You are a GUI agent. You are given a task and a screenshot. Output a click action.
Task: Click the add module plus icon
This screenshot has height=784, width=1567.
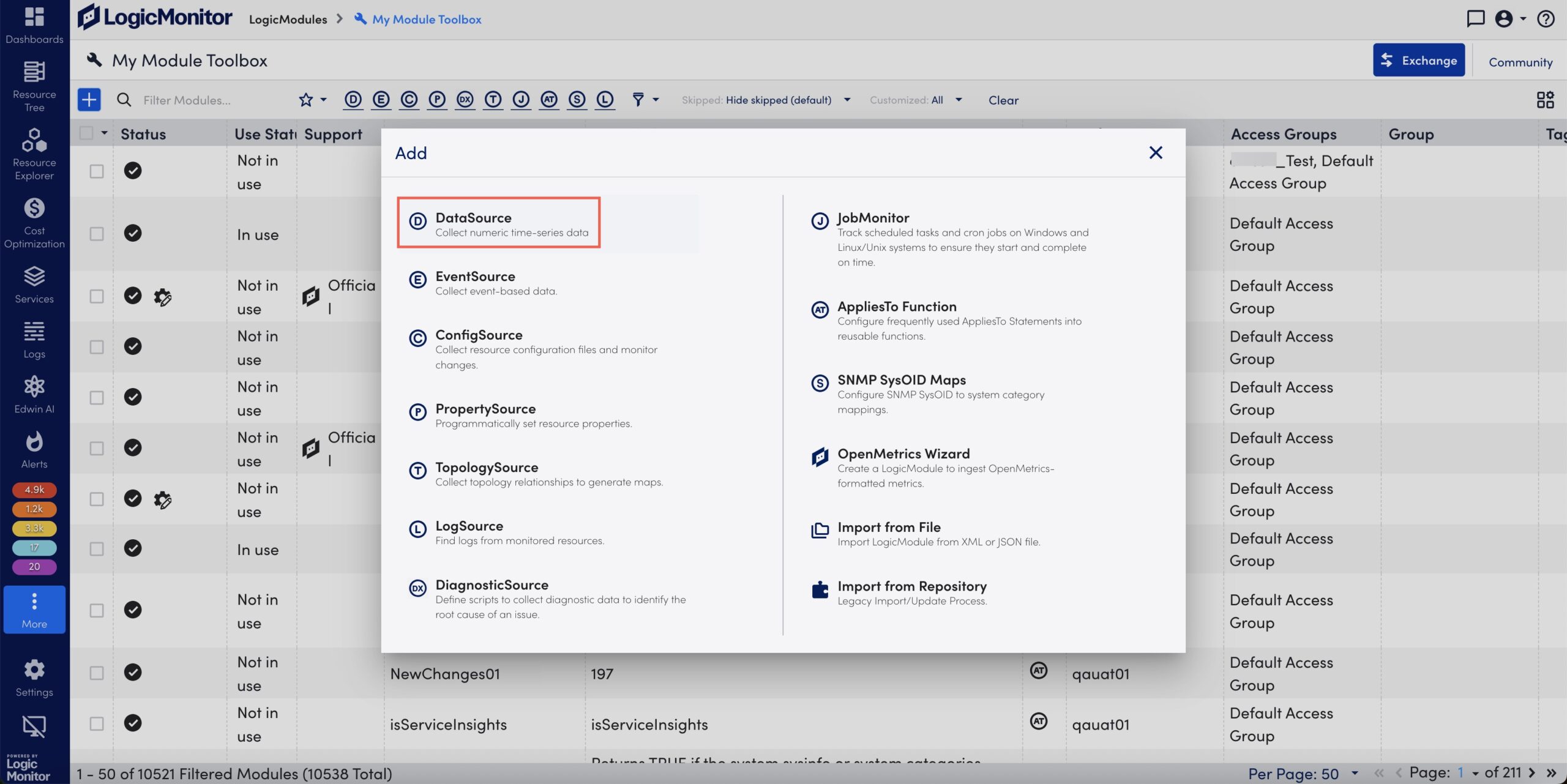click(89, 99)
